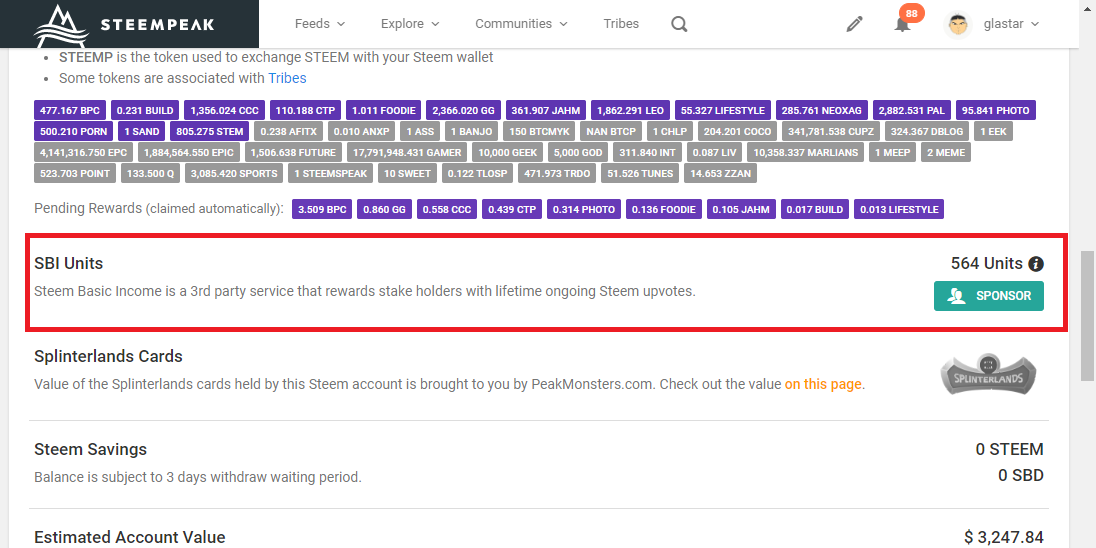Open notifications bell with 88 badge
Viewport: 1096px width, 548px height.
pyautogui.click(x=903, y=24)
